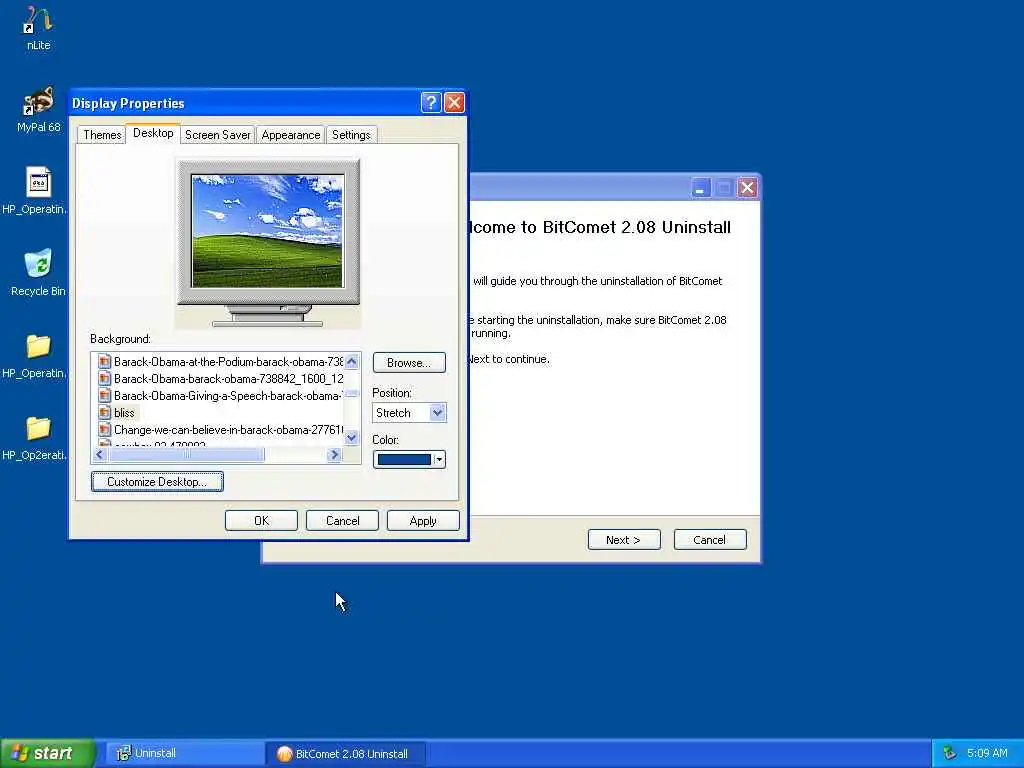Click Customize Desktop button
Viewport: 1024px width, 768px height.
tap(157, 481)
